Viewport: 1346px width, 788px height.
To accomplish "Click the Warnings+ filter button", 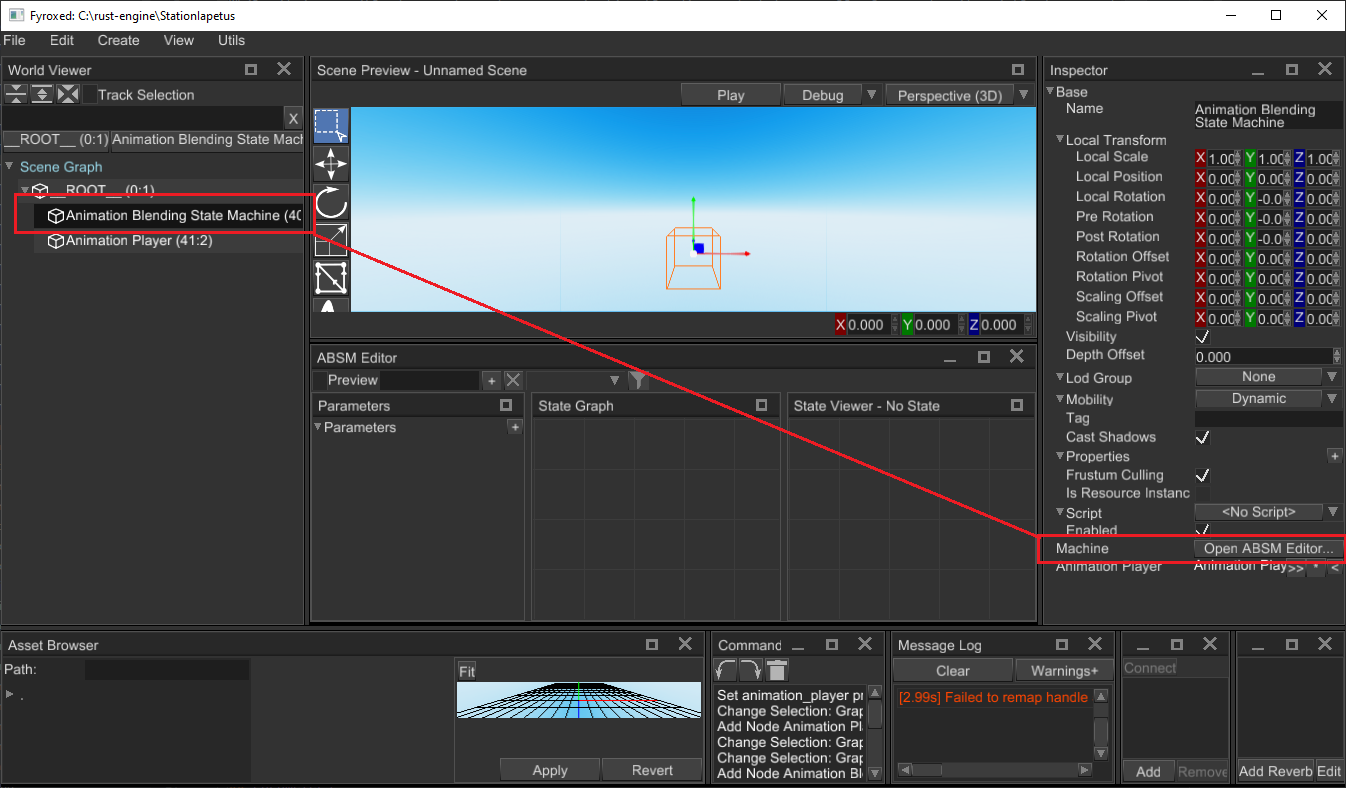I will [x=1064, y=671].
